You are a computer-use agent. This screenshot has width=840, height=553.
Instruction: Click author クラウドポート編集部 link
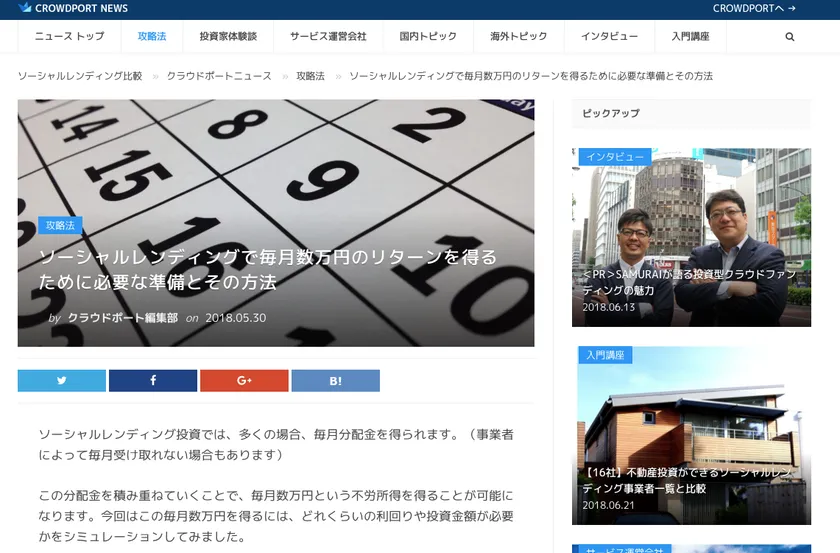(x=123, y=318)
